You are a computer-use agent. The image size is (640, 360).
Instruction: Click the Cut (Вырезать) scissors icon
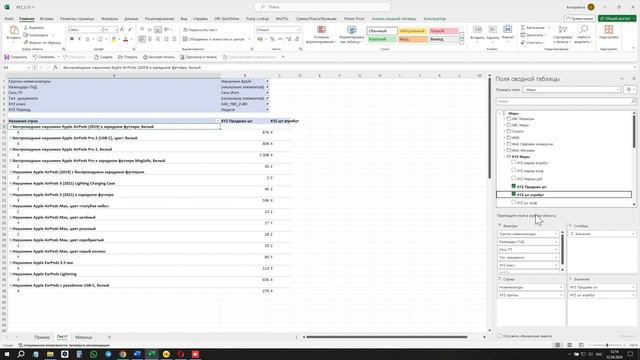click(26, 28)
